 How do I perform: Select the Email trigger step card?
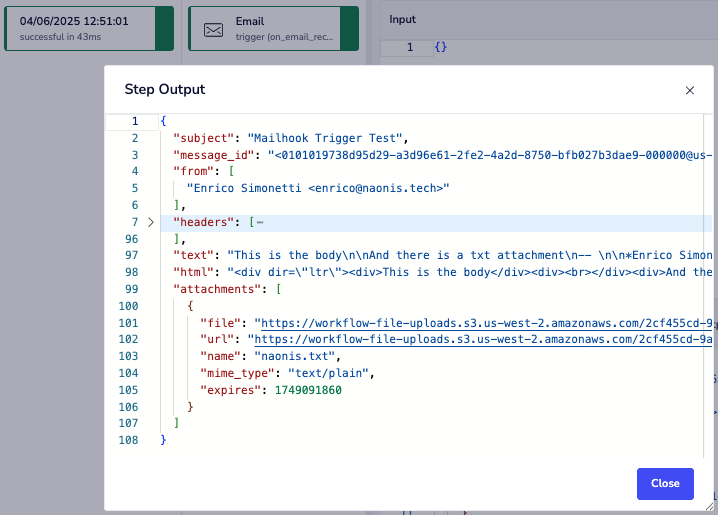point(273,28)
